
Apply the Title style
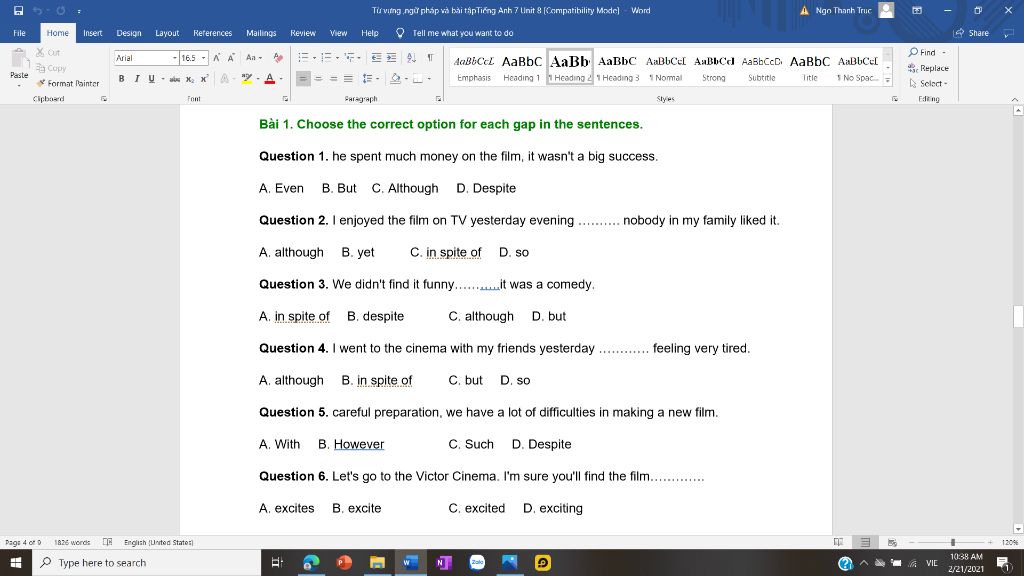810,67
